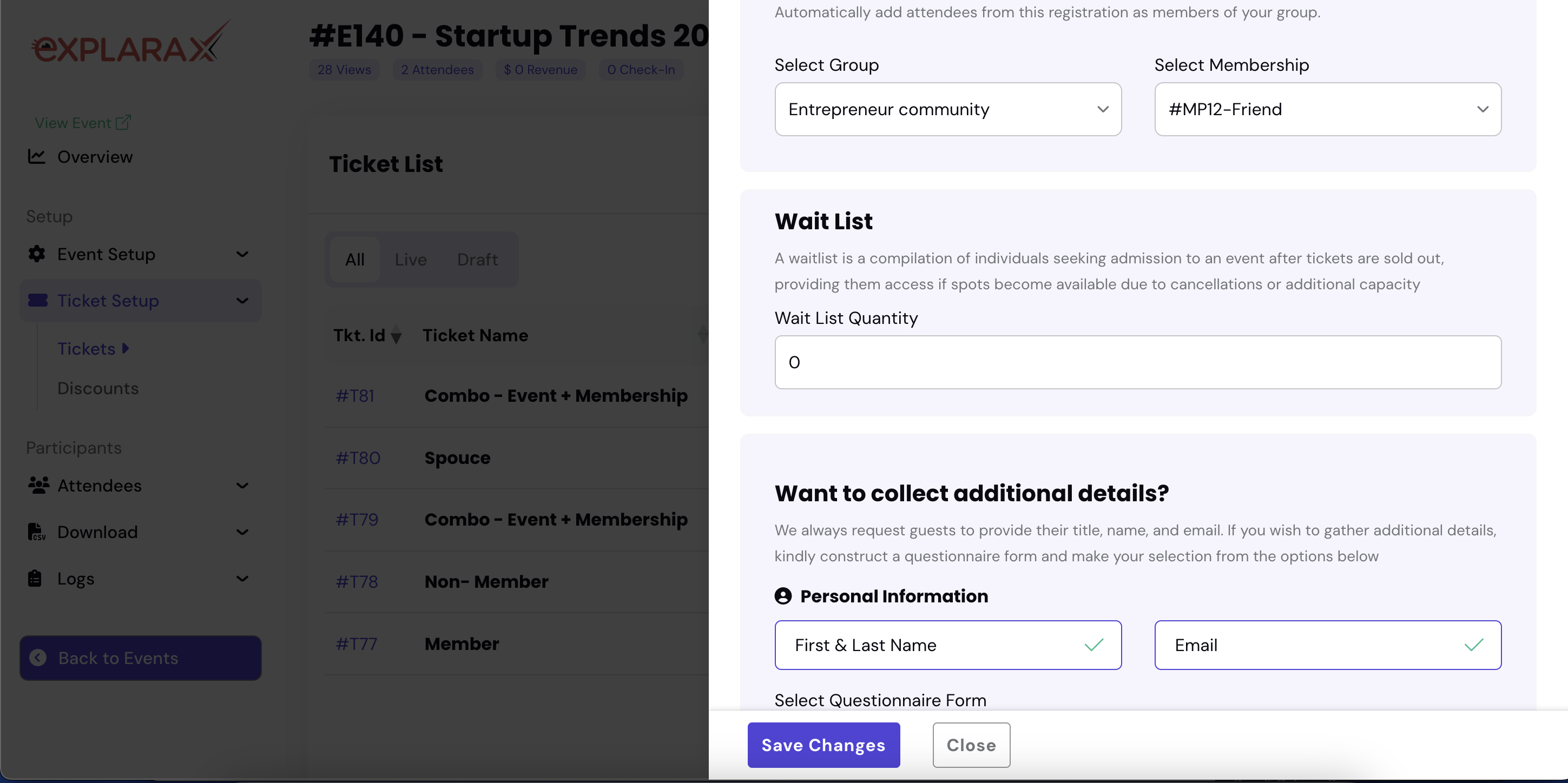Expand the Logs menu chevron
Image resolution: width=1568 pixels, height=783 pixels.
[242, 578]
